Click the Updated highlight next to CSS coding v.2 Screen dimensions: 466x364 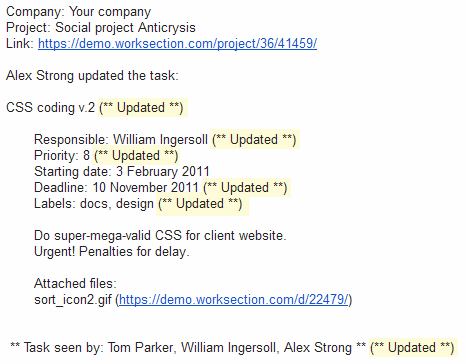click(x=143, y=108)
